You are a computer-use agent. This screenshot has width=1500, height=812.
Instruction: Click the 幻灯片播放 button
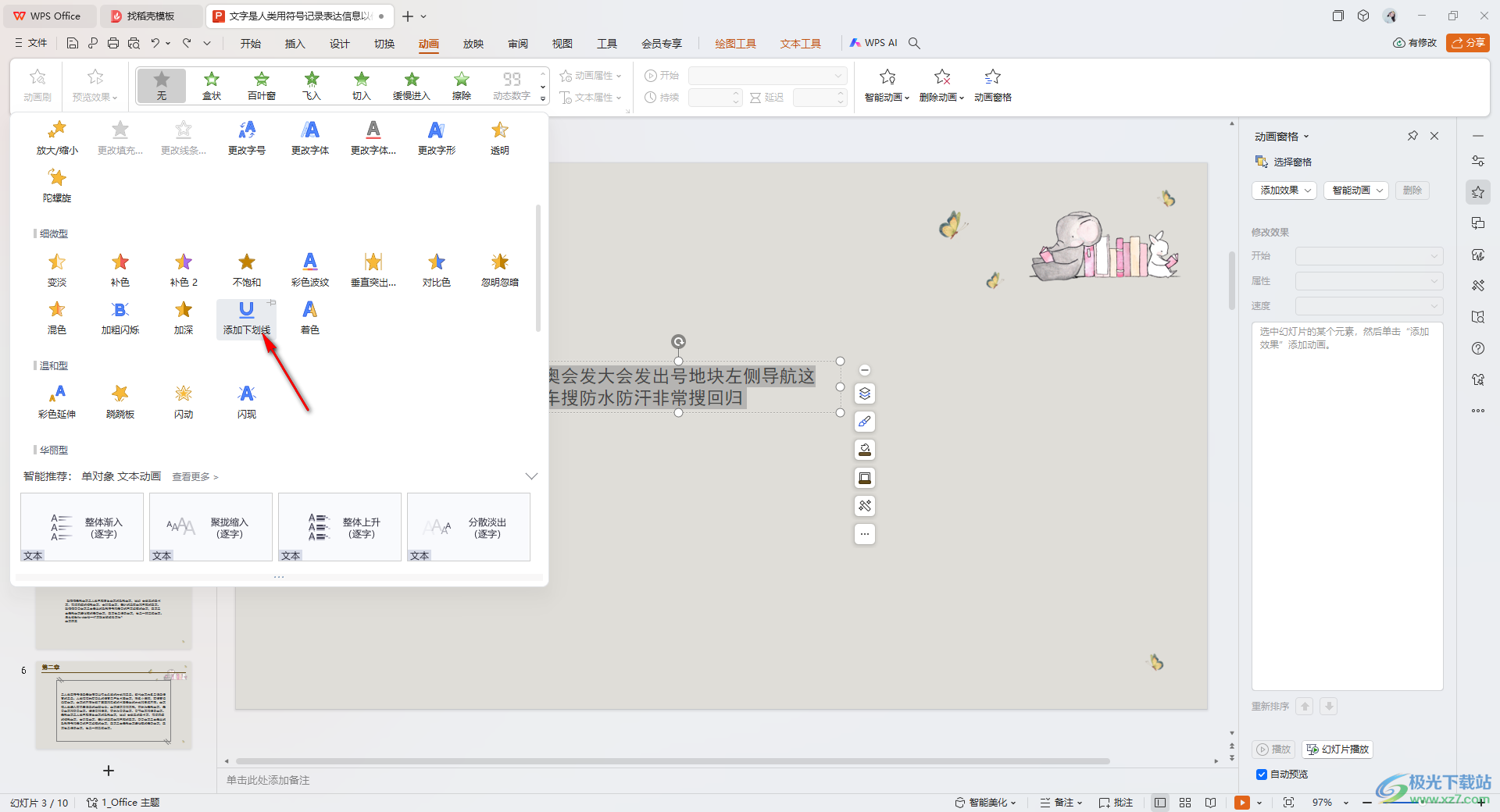1337,750
